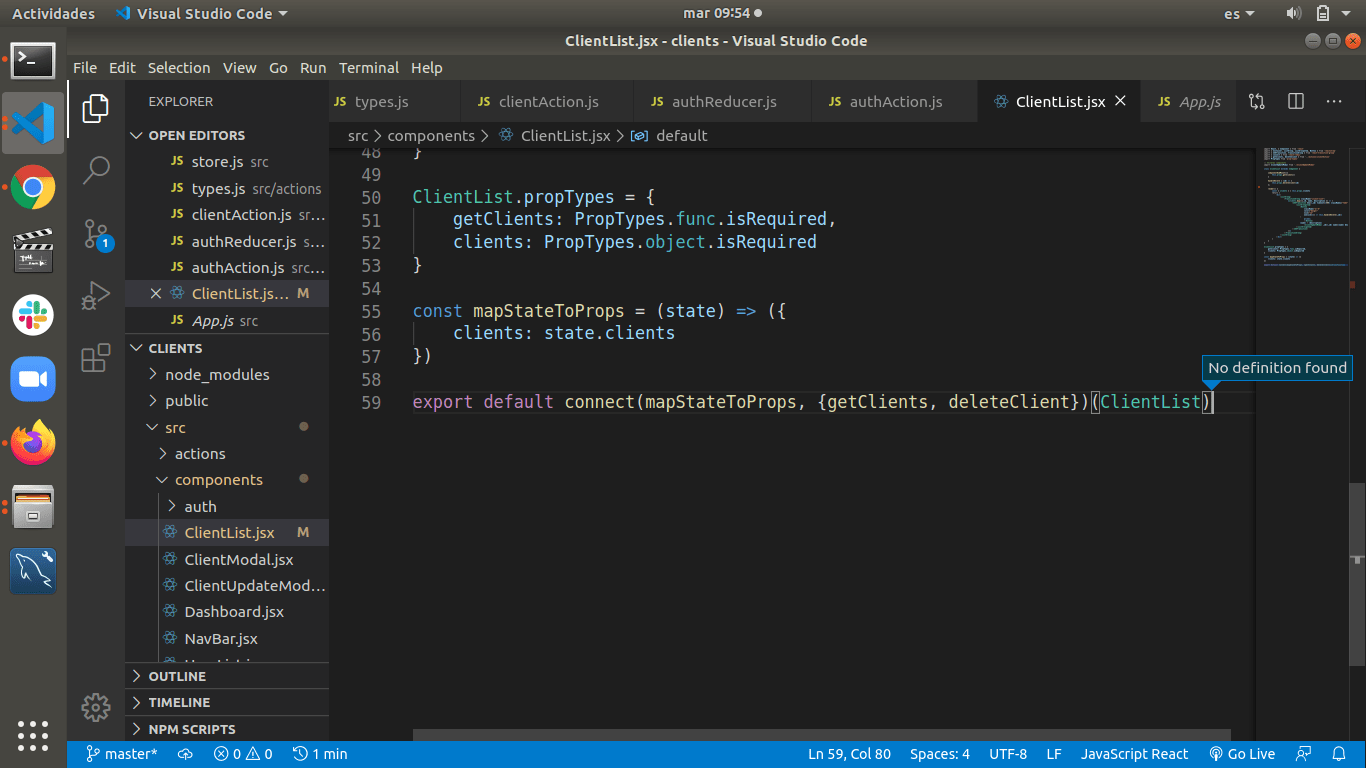This screenshot has height=768, width=1366.
Task: Click the Split Editor Right icon
Action: click(1296, 102)
